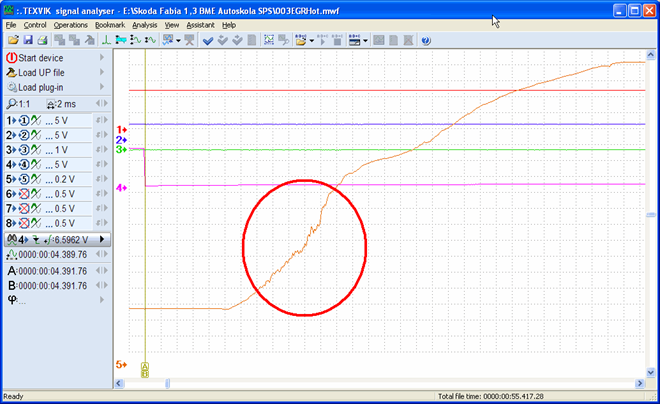Click the panel layout toolbar icon
660x404 pixels.
354,40
